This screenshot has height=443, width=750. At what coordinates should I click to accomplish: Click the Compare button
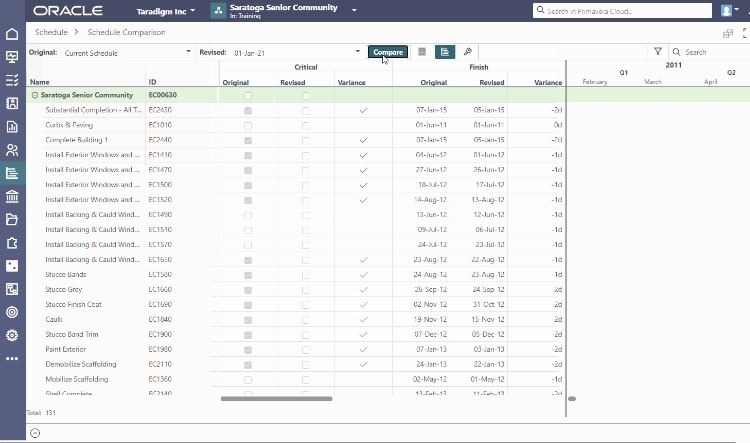388,52
